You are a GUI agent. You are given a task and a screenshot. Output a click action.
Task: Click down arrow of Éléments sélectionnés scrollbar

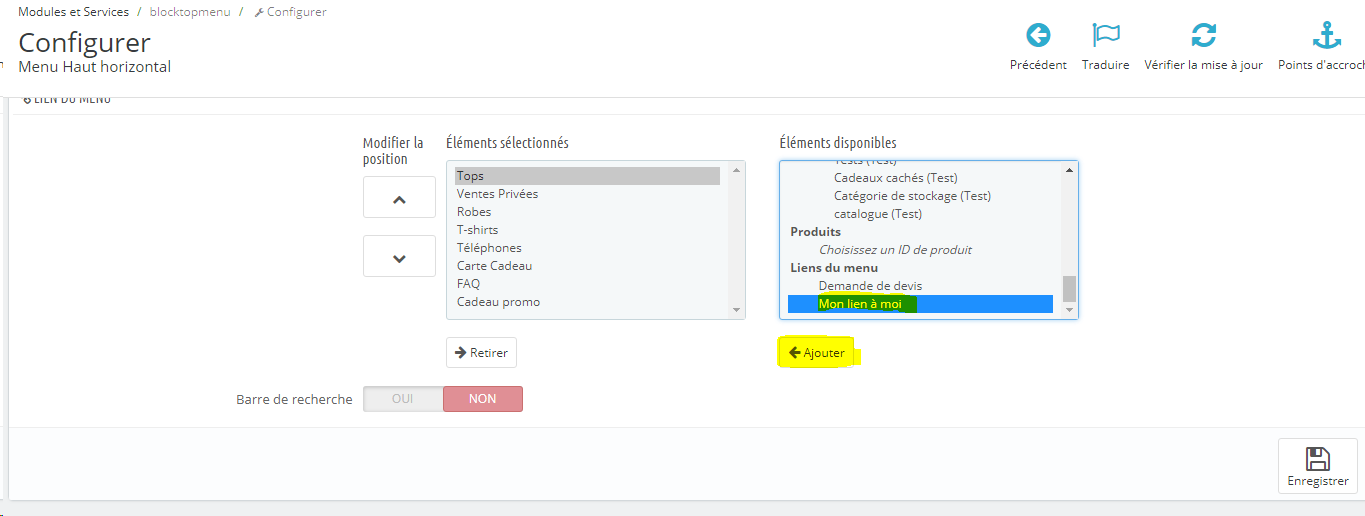point(737,310)
